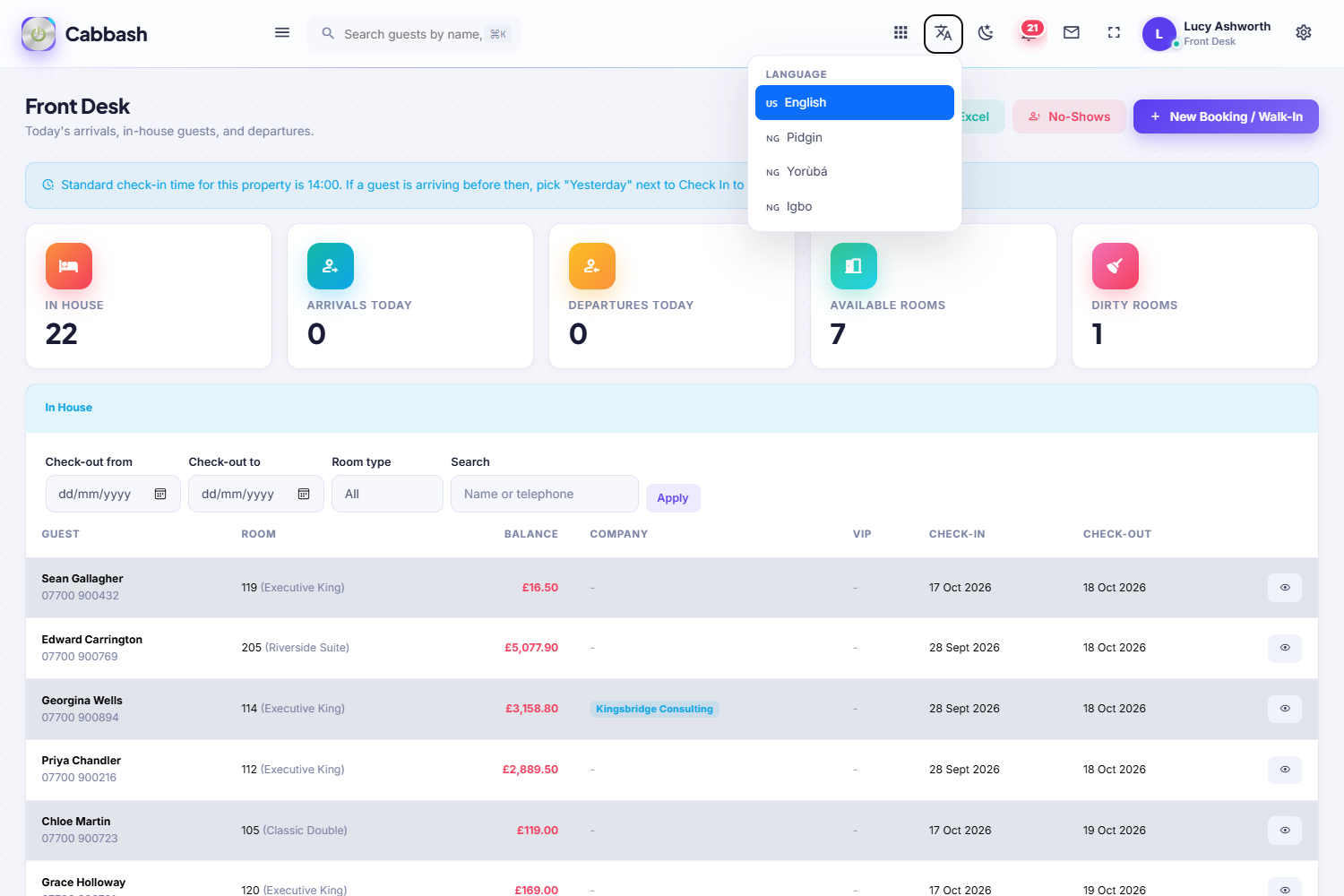Select Igbo language option
1344x896 pixels.
pos(855,206)
